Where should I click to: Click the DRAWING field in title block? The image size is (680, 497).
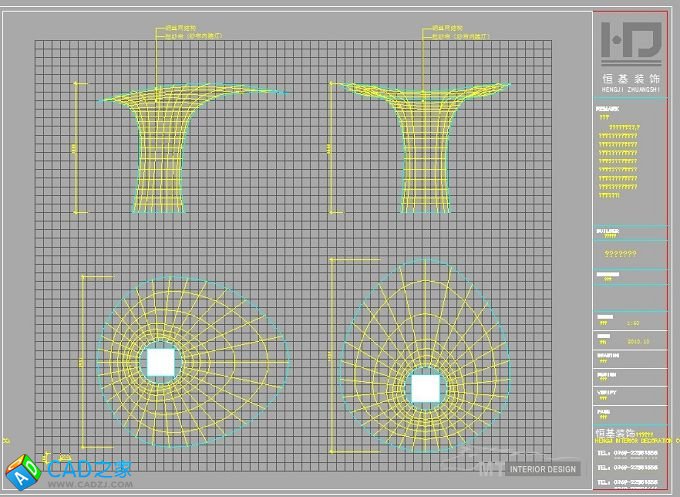point(608,354)
